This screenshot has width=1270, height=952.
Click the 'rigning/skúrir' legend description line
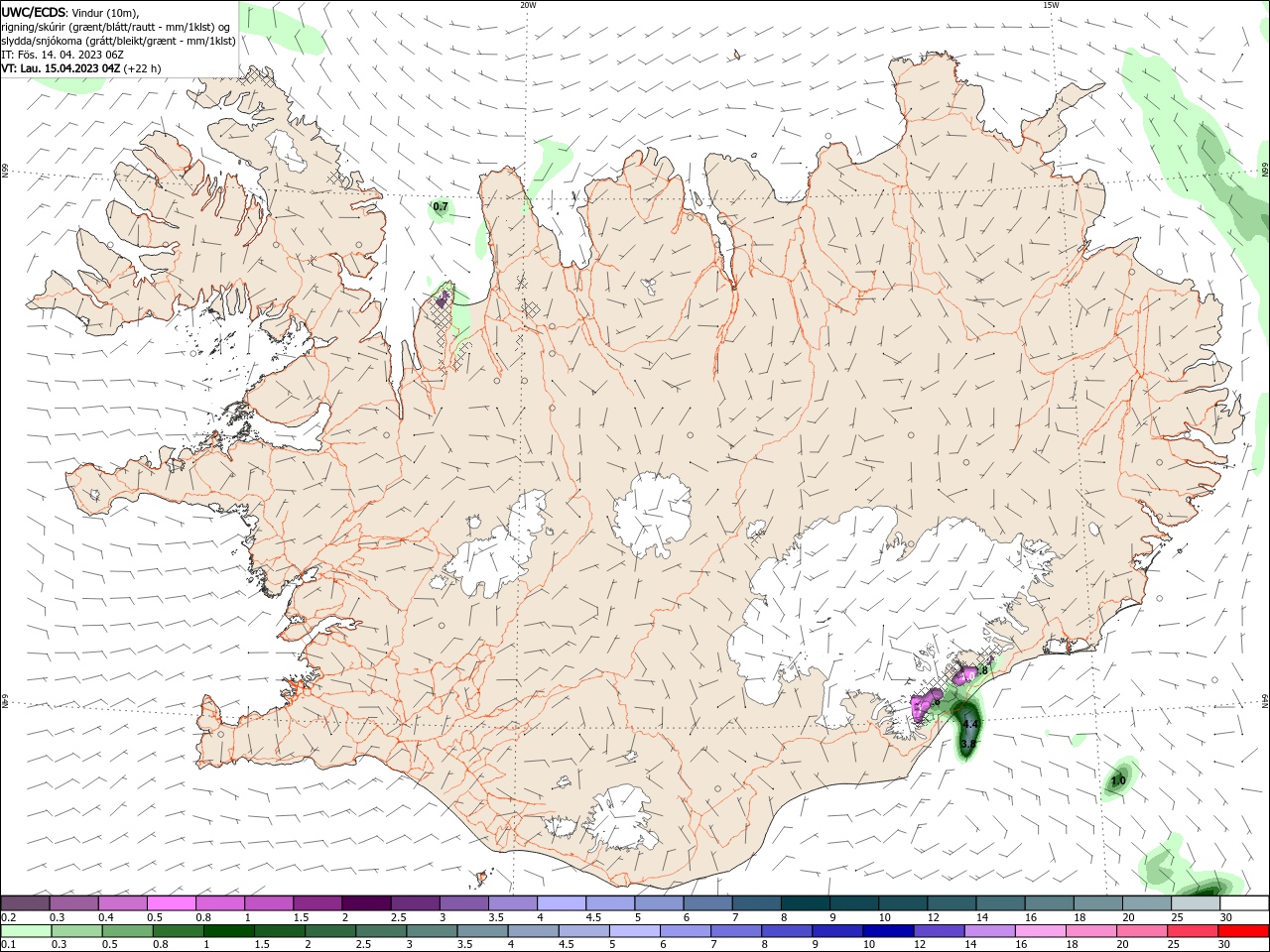click(x=116, y=27)
